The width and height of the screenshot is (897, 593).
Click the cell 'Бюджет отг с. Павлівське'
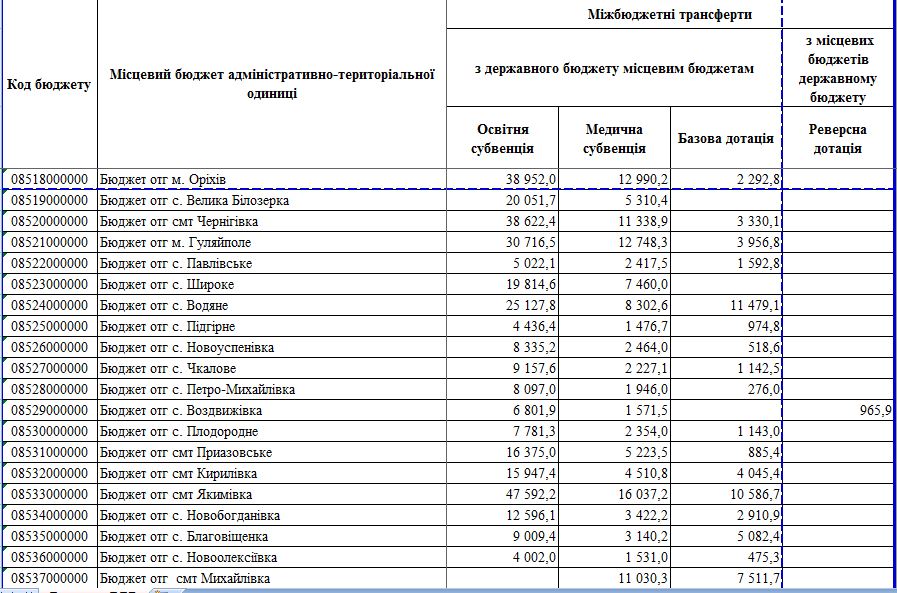click(x=272, y=264)
